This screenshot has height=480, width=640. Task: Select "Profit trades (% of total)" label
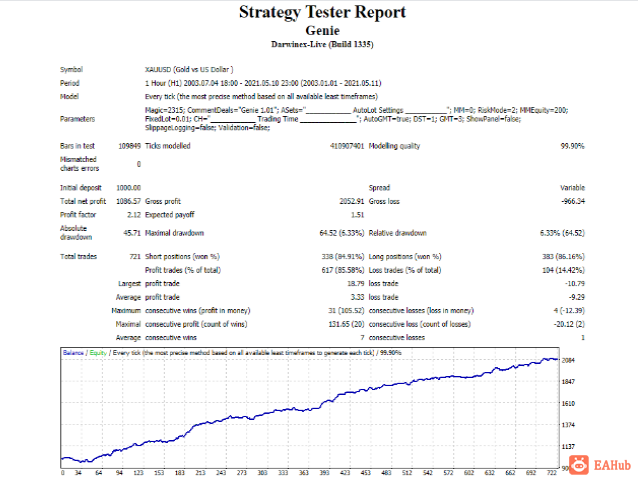[x=183, y=270]
